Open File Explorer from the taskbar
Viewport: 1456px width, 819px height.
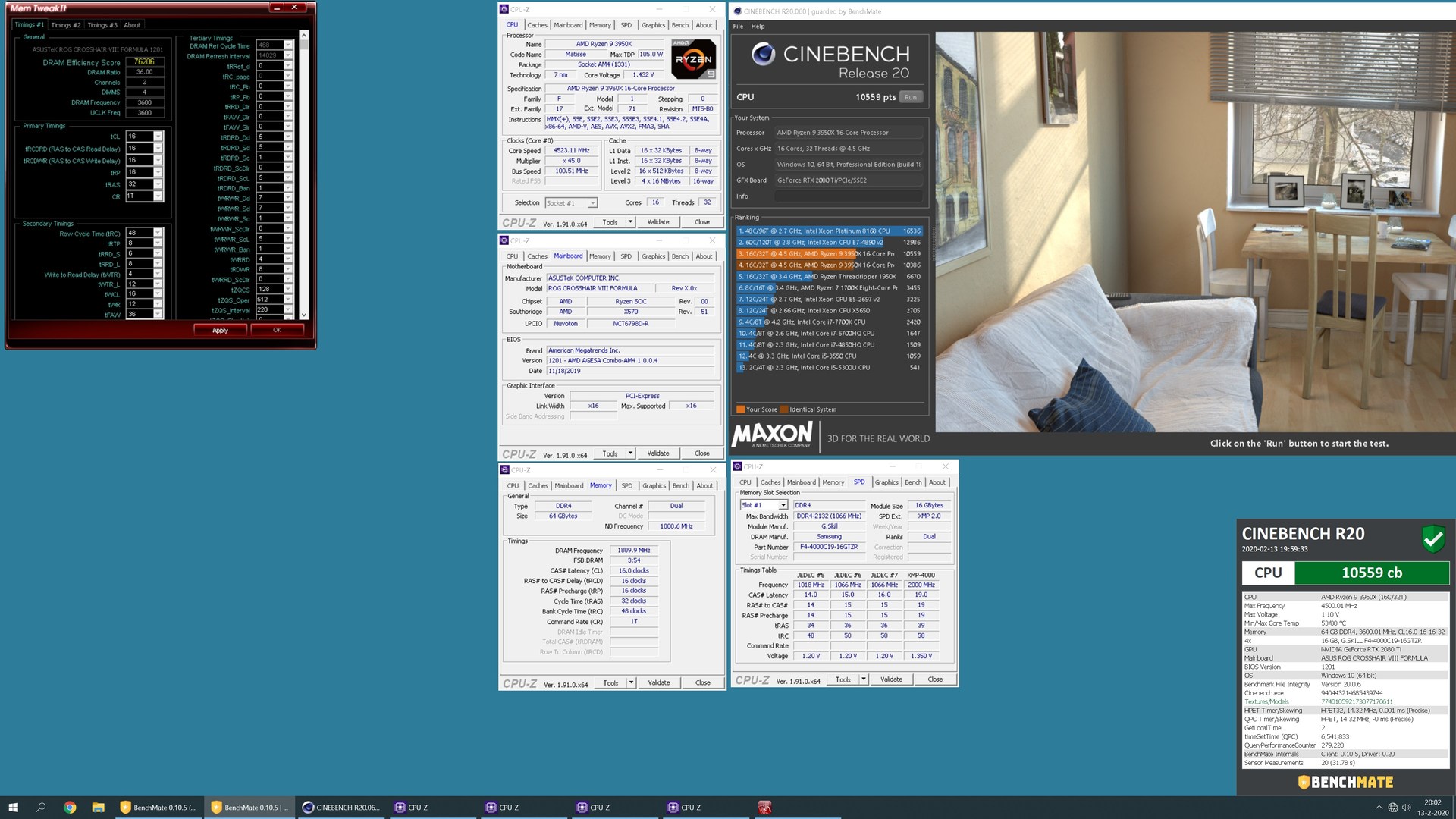[x=98, y=807]
